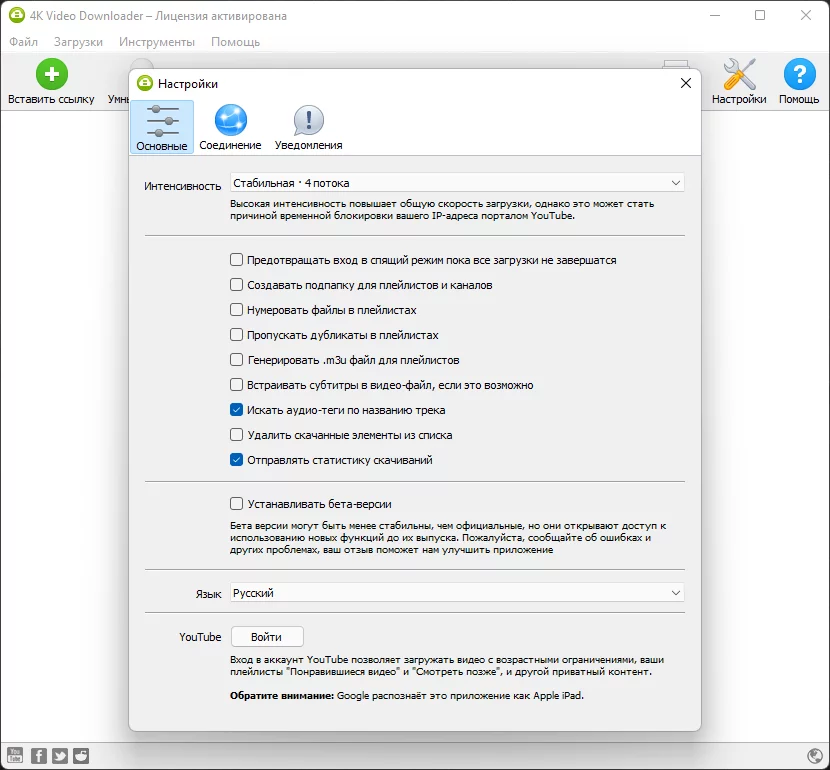Enable Генерировать .m3u файл для плейлистов
Image resolution: width=830 pixels, height=770 pixels.
click(237, 360)
